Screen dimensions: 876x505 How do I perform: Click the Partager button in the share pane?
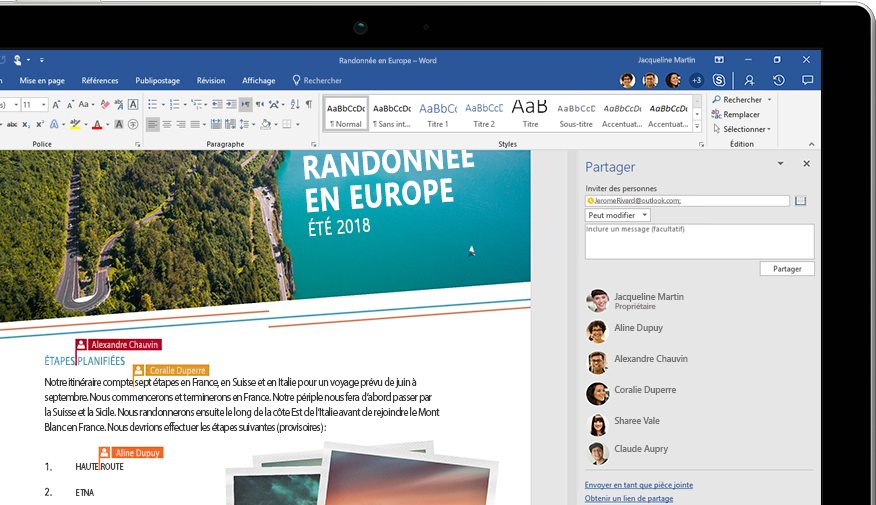point(787,269)
